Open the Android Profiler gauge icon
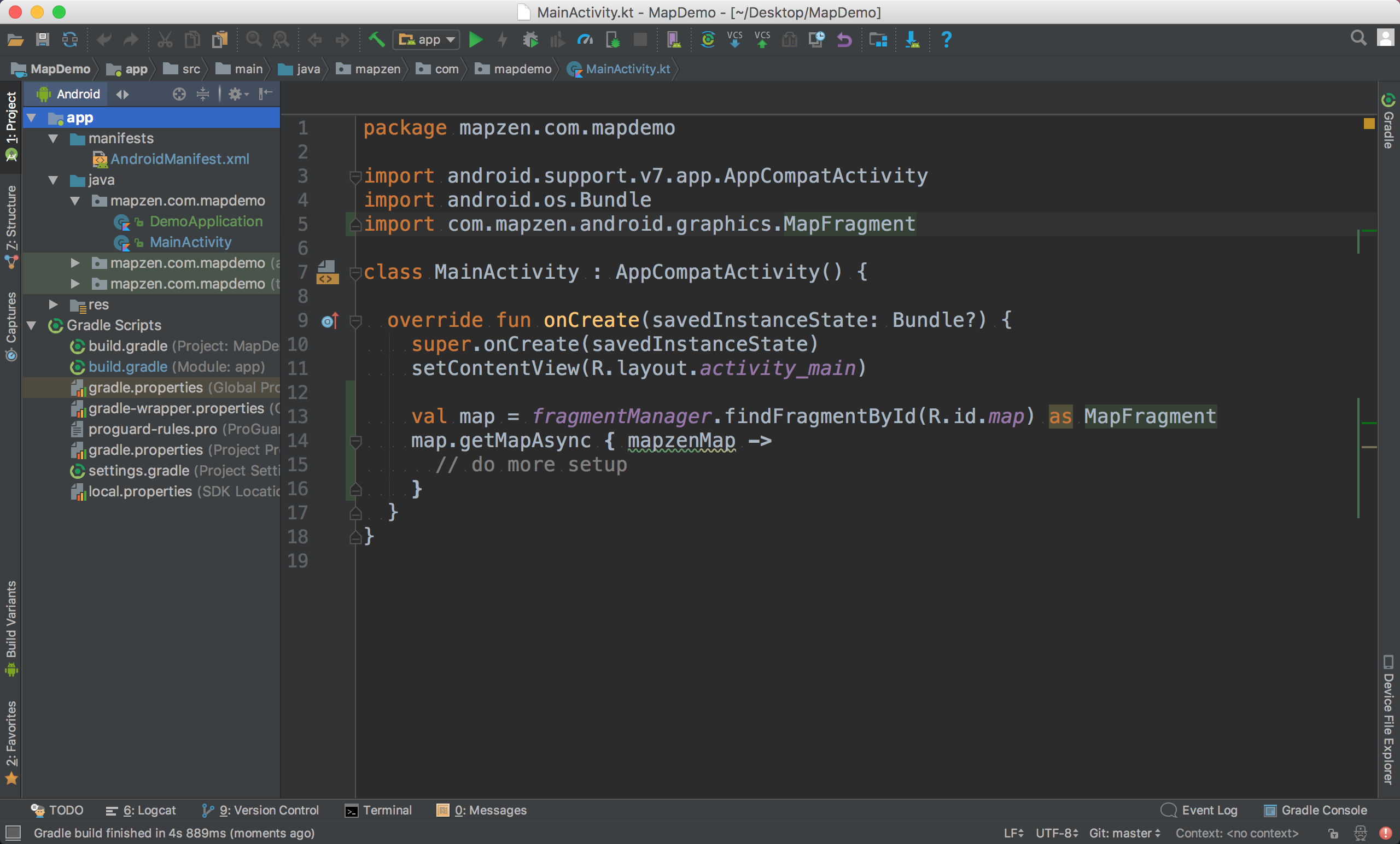1400x844 pixels. click(x=585, y=40)
